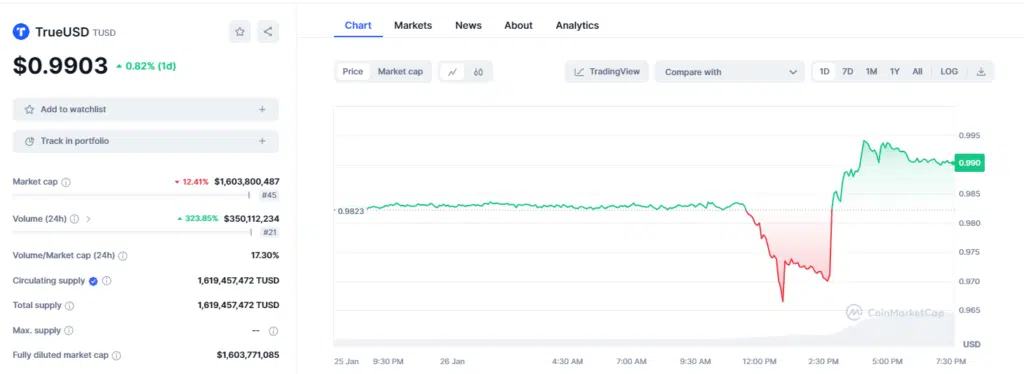The height and width of the screenshot is (374, 1024).
Task: Open Market cap info tooltip icon
Action: pyautogui.click(x=66, y=182)
